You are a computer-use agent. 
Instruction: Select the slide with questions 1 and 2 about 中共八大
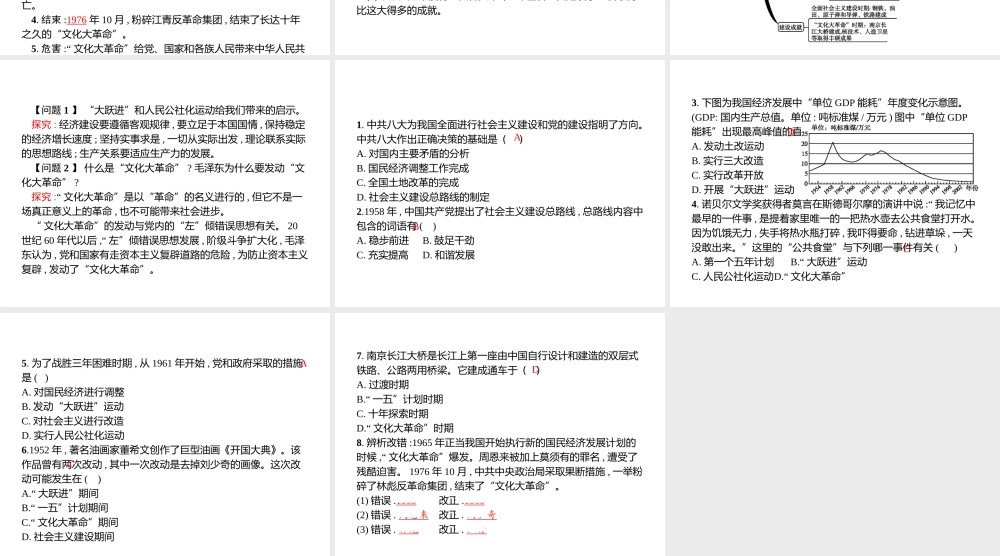[500, 183]
